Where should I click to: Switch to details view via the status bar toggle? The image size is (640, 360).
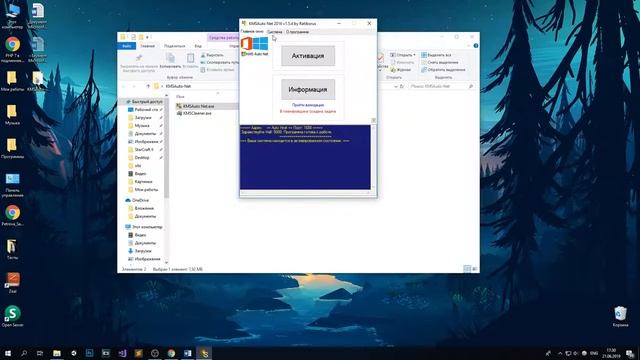pyautogui.click(x=467, y=269)
